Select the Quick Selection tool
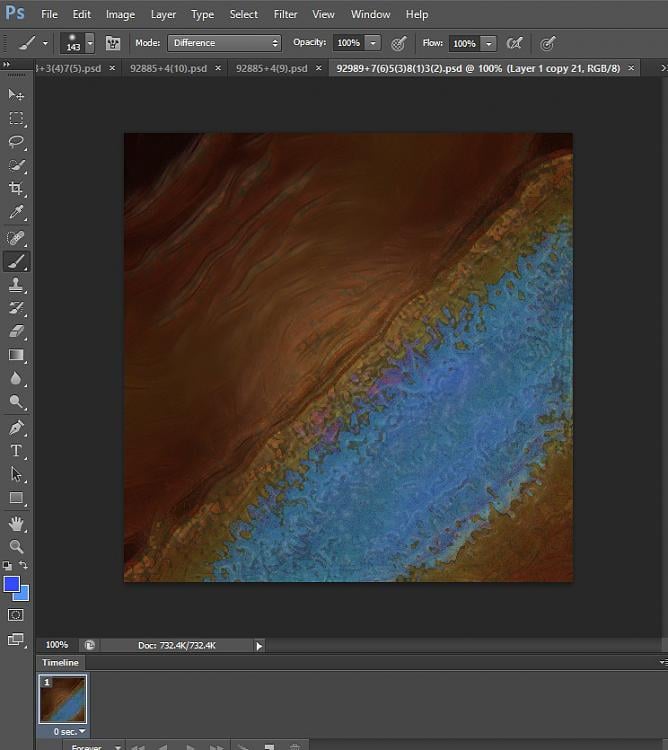 coord(16,165)
